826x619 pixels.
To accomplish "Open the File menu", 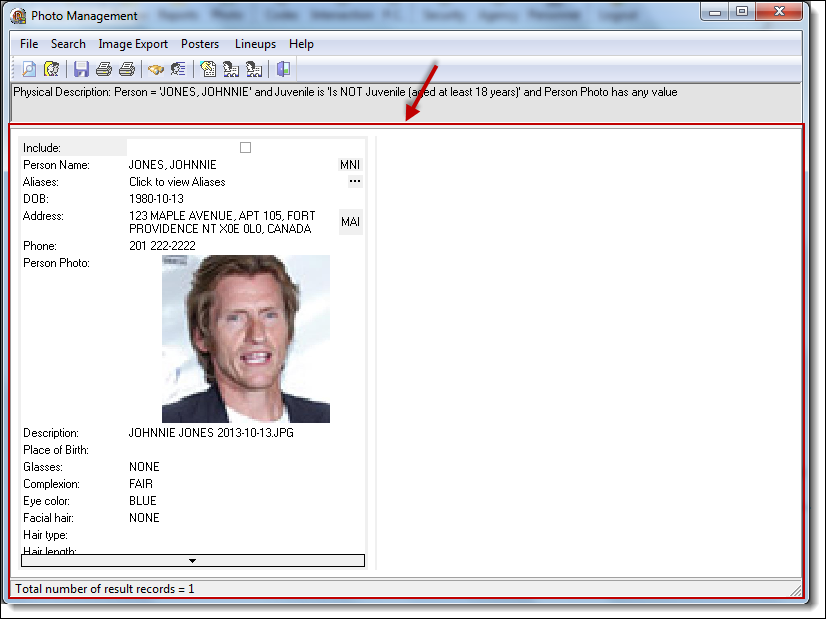I will click(29, 44).
